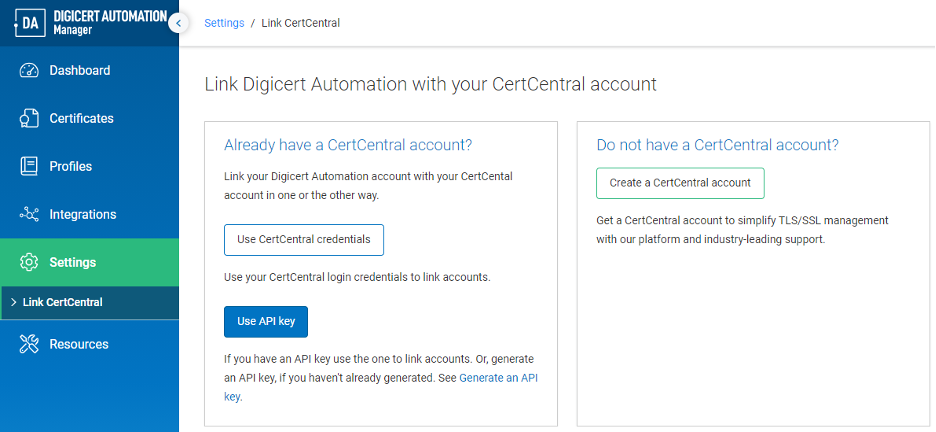The image size is (936, 432).
Task: Click the Integrations nodes icon
Action: (x=29, y=215)
